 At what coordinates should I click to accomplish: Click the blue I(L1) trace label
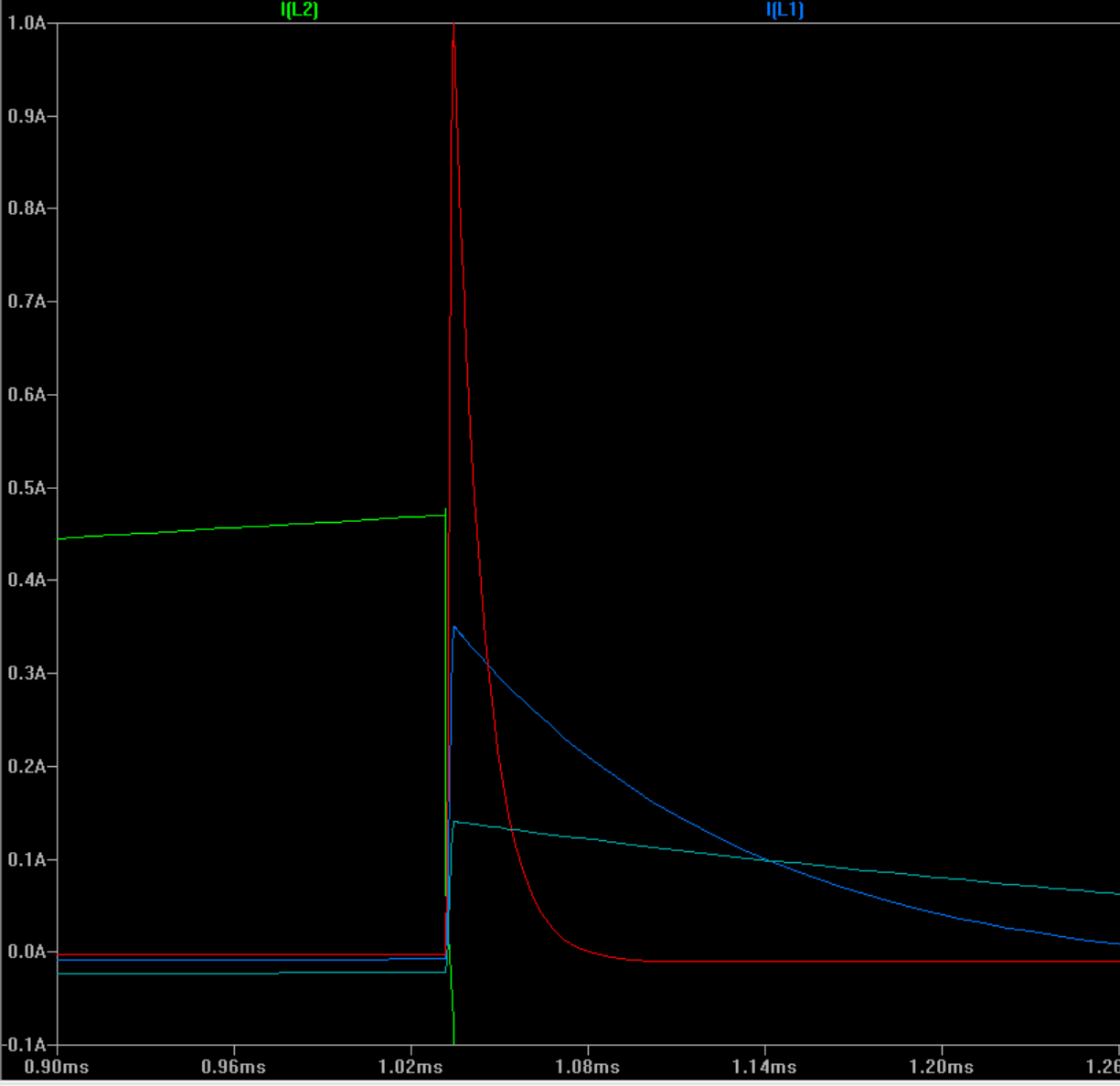(784, 10)
